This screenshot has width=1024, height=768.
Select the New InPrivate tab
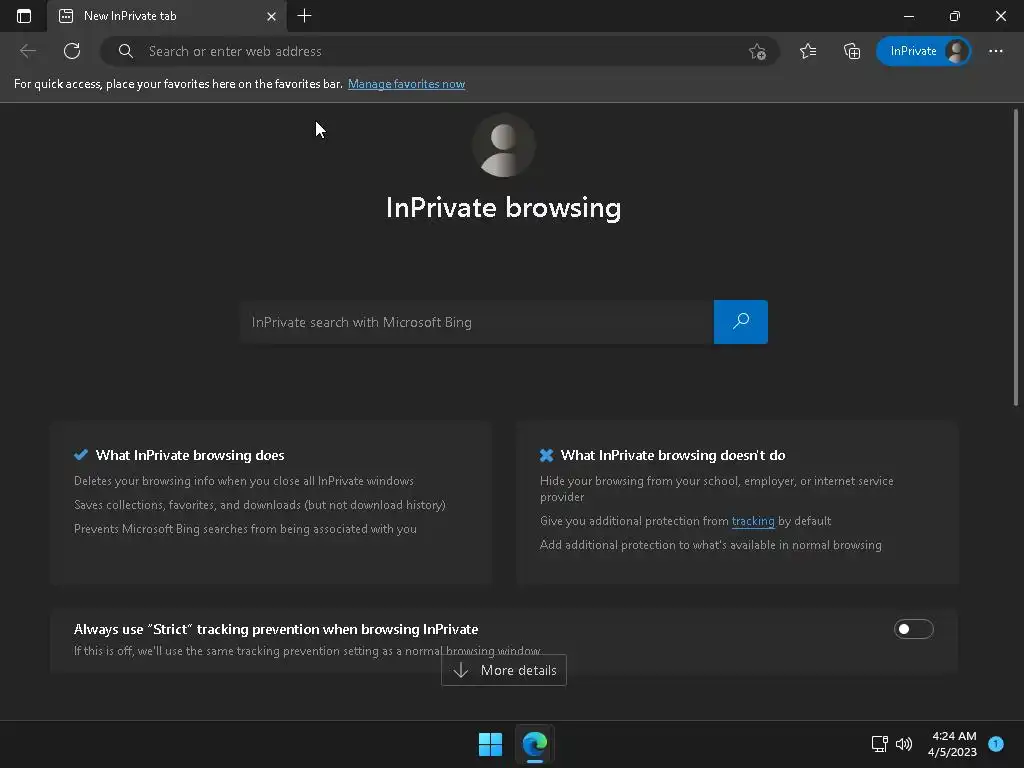click(x=167, y=16)
